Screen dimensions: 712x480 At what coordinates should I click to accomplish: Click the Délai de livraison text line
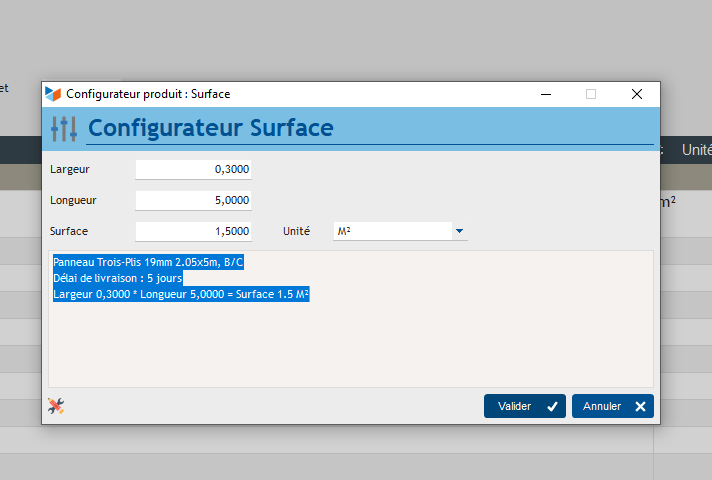[x=117, y=278]
